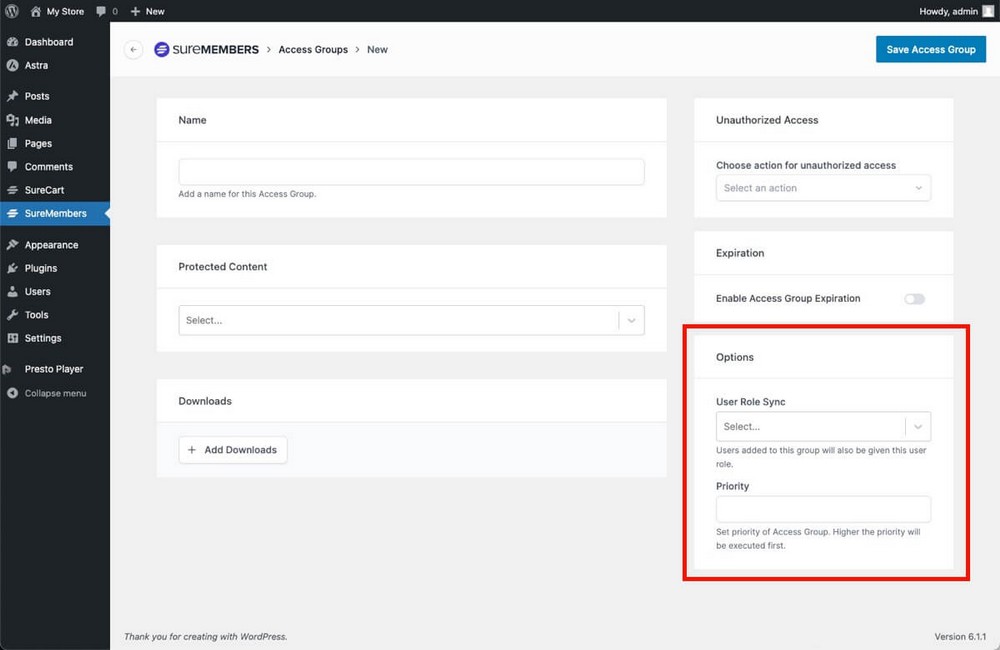Click the Settings sliders icon
The image size is (1000, 650).
pos(12,338)
